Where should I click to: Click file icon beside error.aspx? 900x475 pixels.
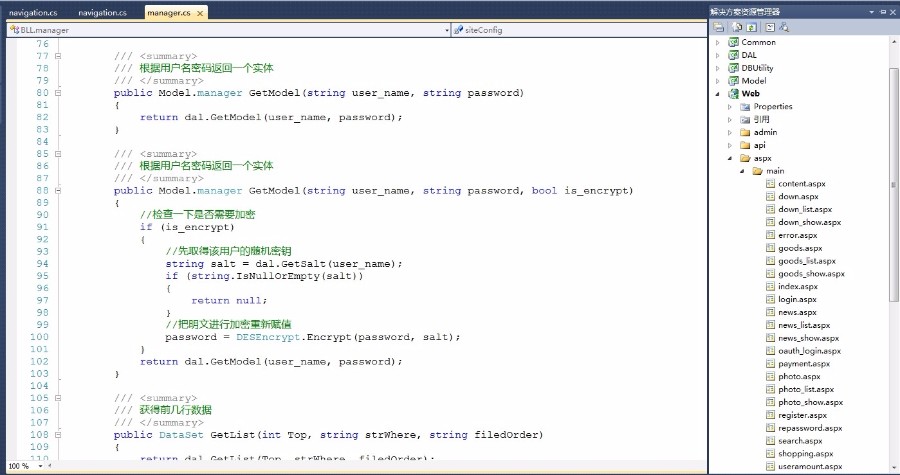(770, 235)
